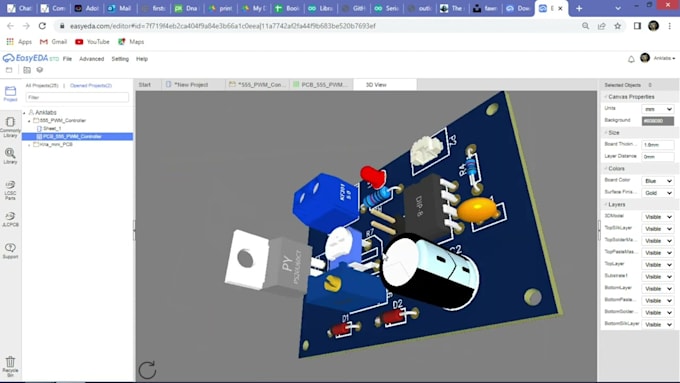Expand the Kria_mini_PCB folder
The height and width of the screenshot is (383, 680).
coord(29,145)
